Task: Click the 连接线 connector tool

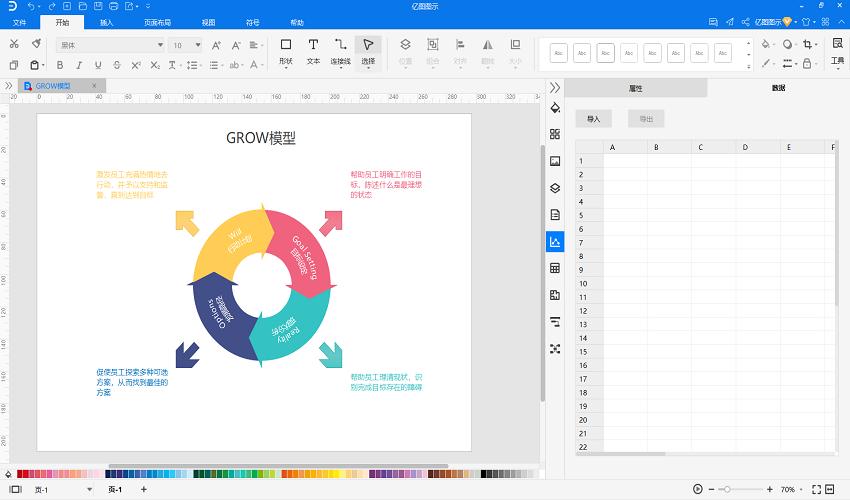Action: (x=341, y=50)
